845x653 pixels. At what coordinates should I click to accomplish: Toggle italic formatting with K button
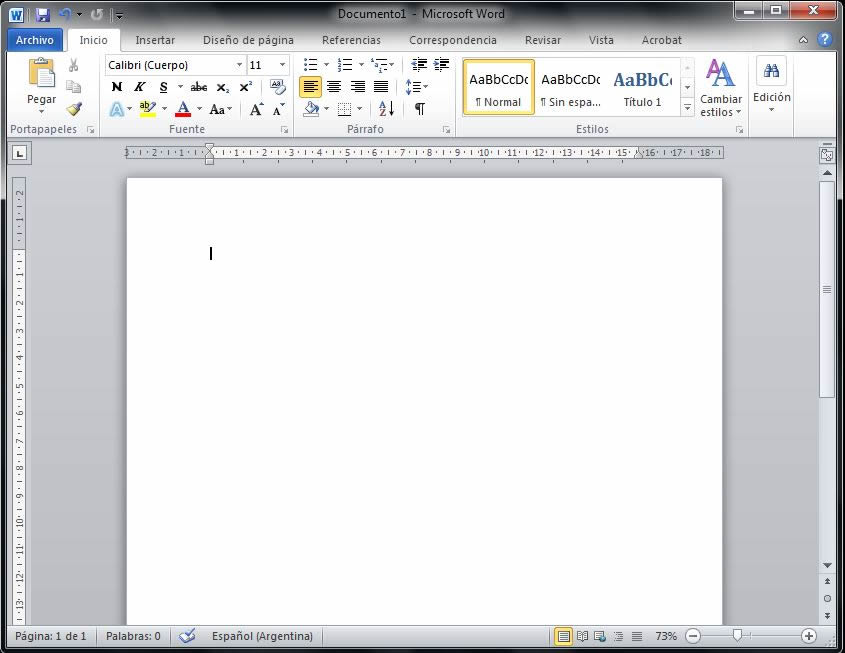pos(140,87)
